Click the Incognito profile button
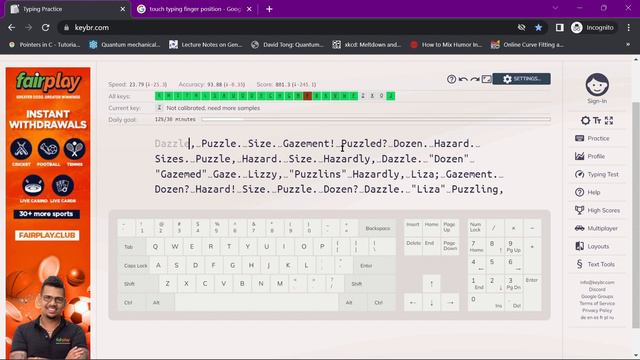The height and width of the screenshot is (360, 640). 593,27
